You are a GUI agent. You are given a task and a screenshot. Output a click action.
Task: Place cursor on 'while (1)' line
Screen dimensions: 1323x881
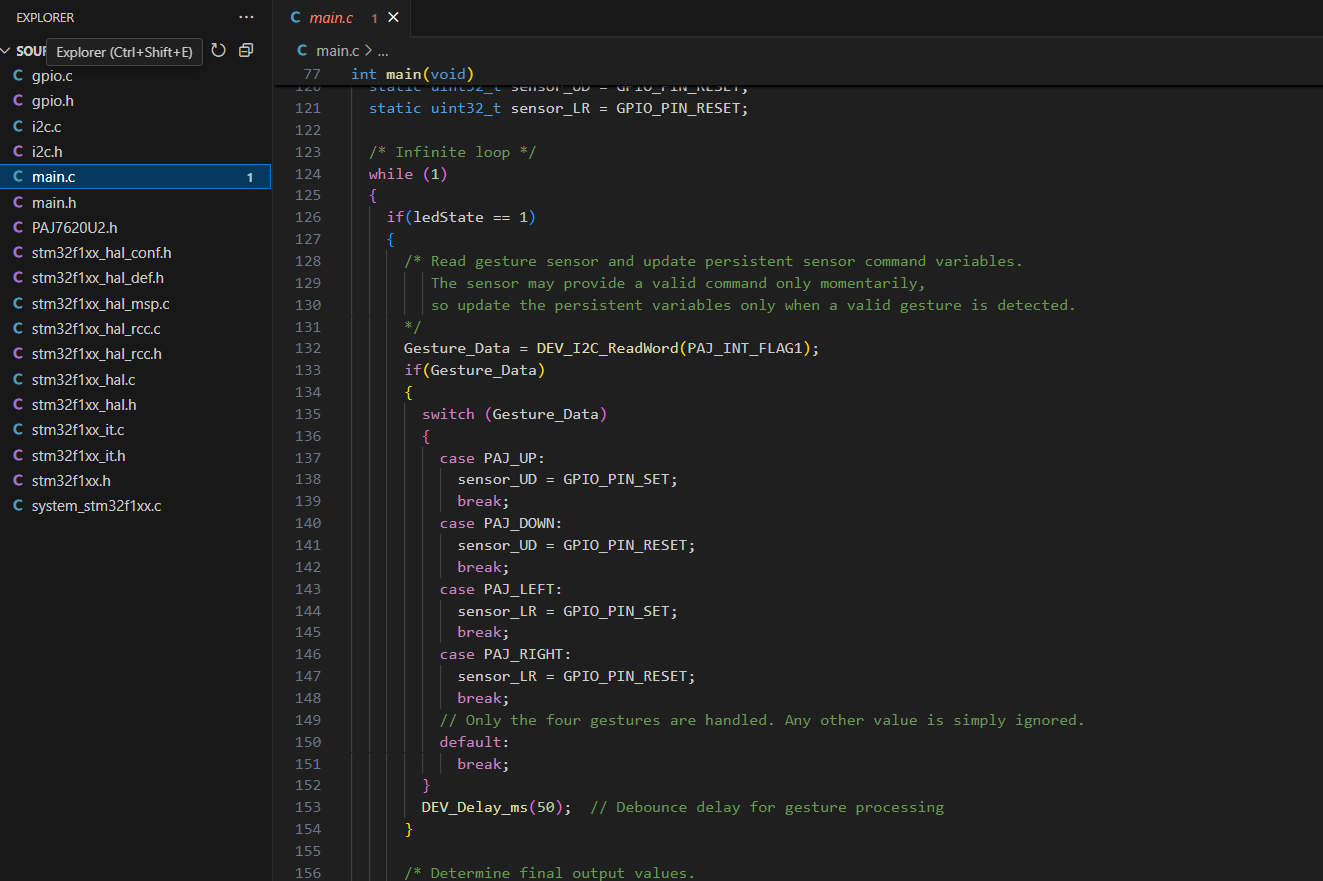click(x=408, y=174)
